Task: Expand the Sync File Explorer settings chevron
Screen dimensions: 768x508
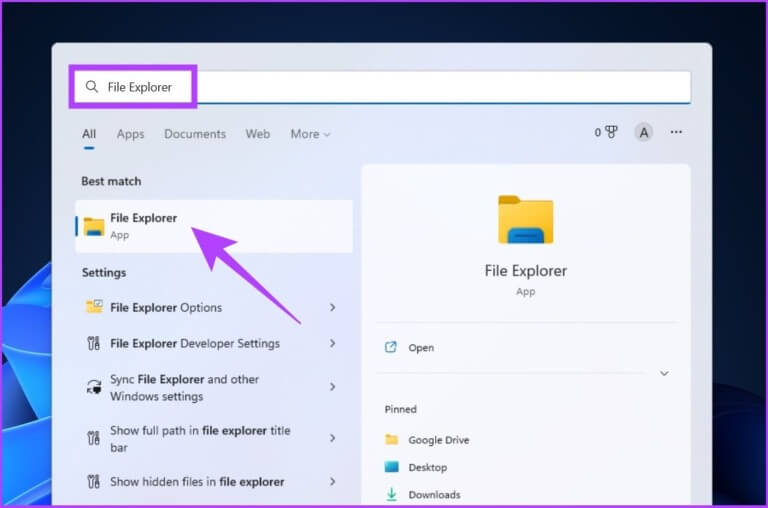Action: 333,387
